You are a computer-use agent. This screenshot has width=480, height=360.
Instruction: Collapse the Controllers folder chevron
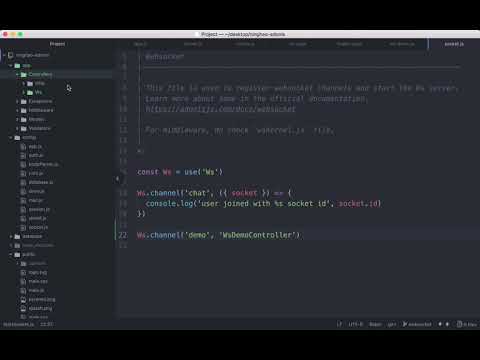17,75
